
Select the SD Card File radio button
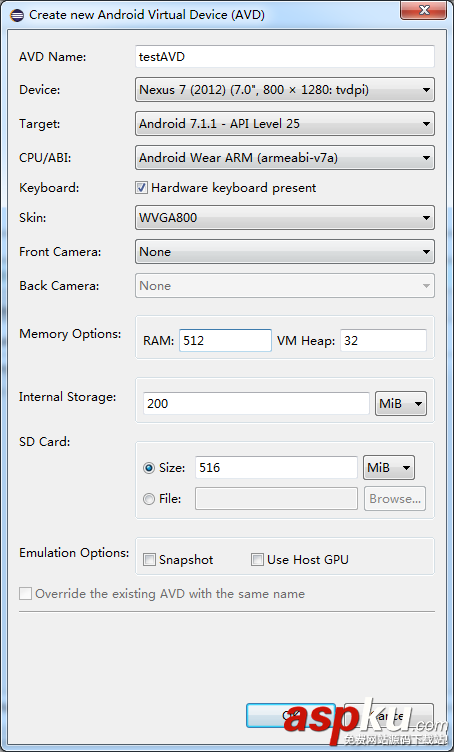point(149,499)
